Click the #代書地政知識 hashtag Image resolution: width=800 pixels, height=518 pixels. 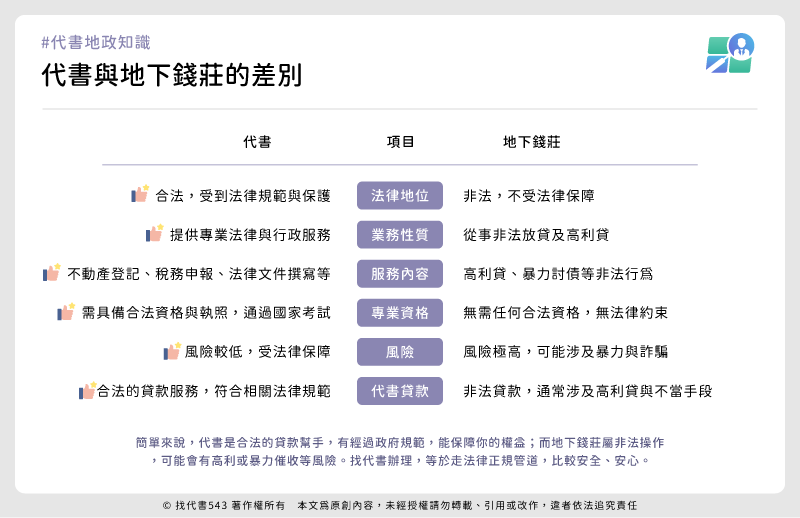pyautogui.click(x=96, y=42)
